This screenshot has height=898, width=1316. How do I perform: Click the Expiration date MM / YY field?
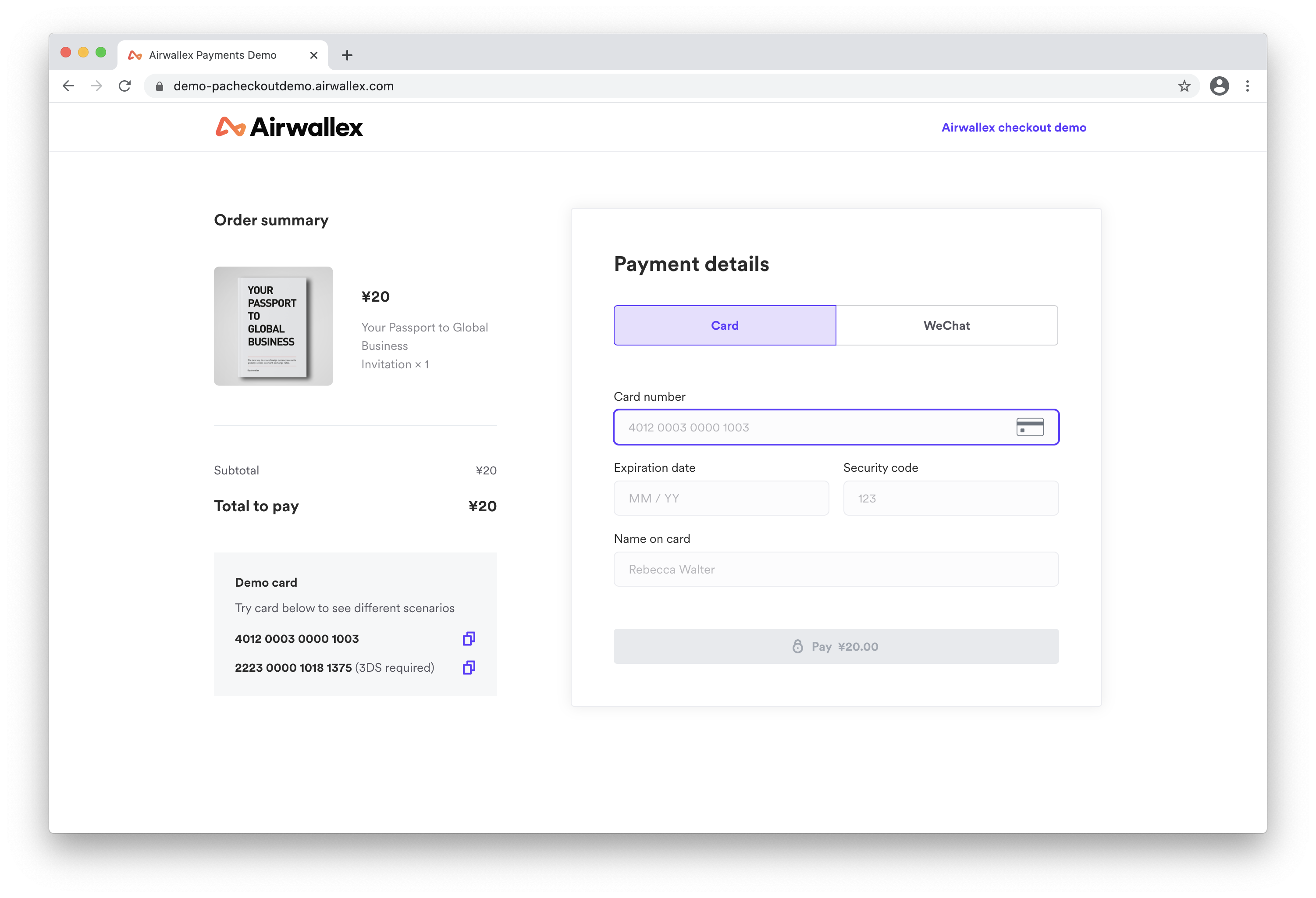coord(721,498)
